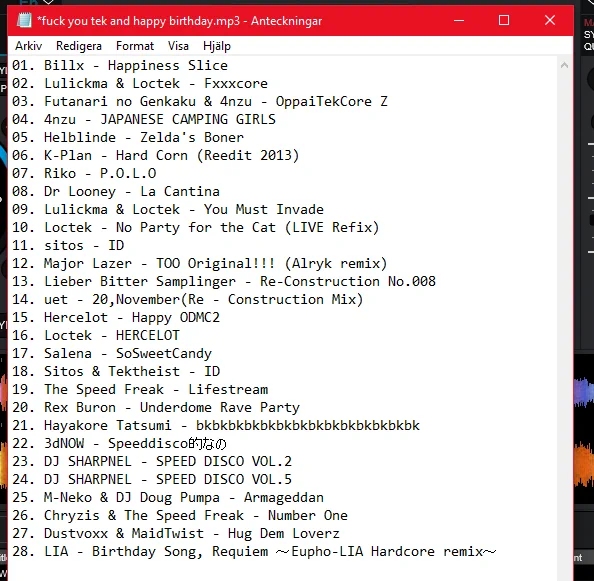
Task: Click line '22. 3dNOW - Speeddisco的なの'
Action: [119, 443]
